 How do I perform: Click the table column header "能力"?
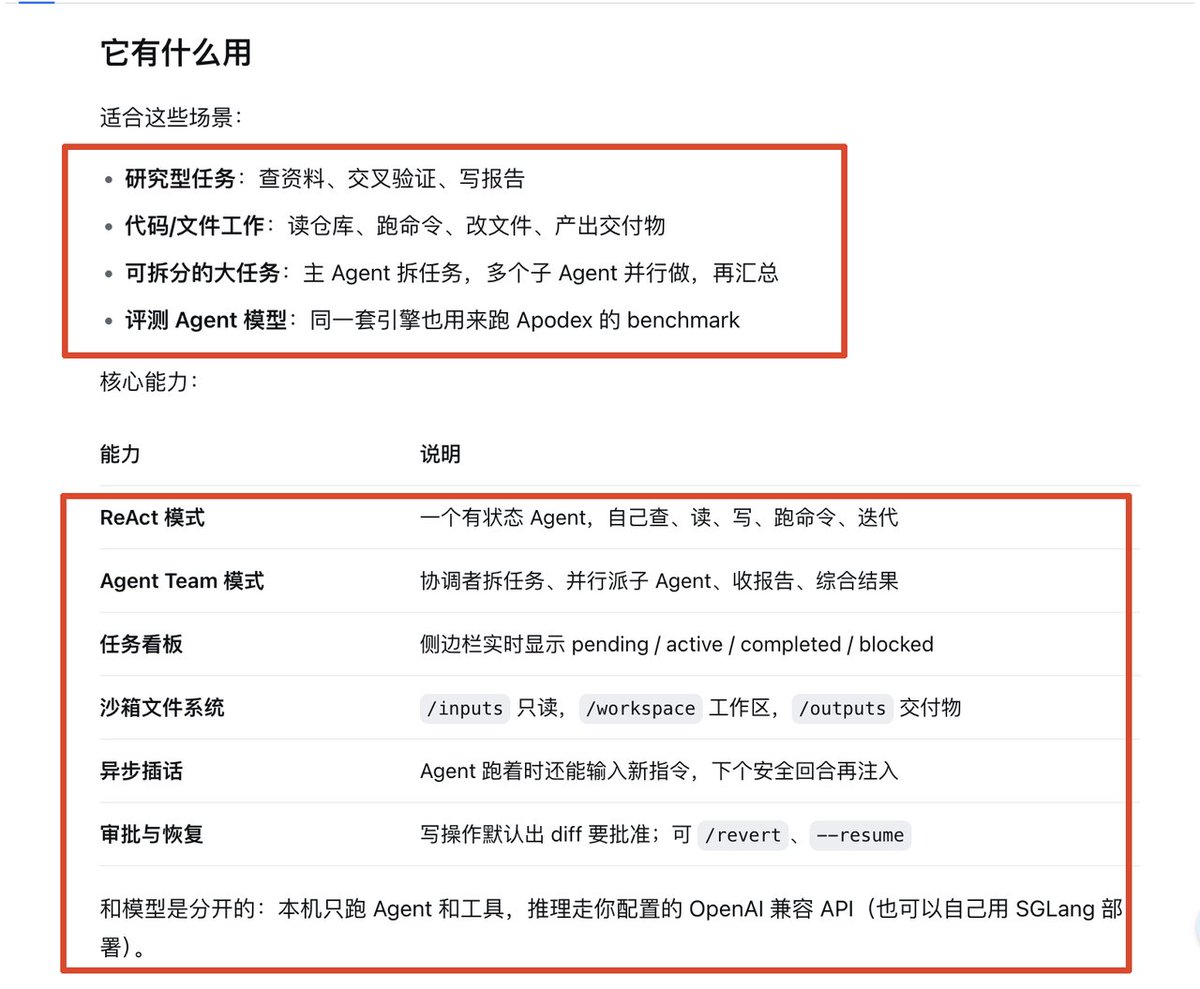pyautogui.click(x=120, y=455)
